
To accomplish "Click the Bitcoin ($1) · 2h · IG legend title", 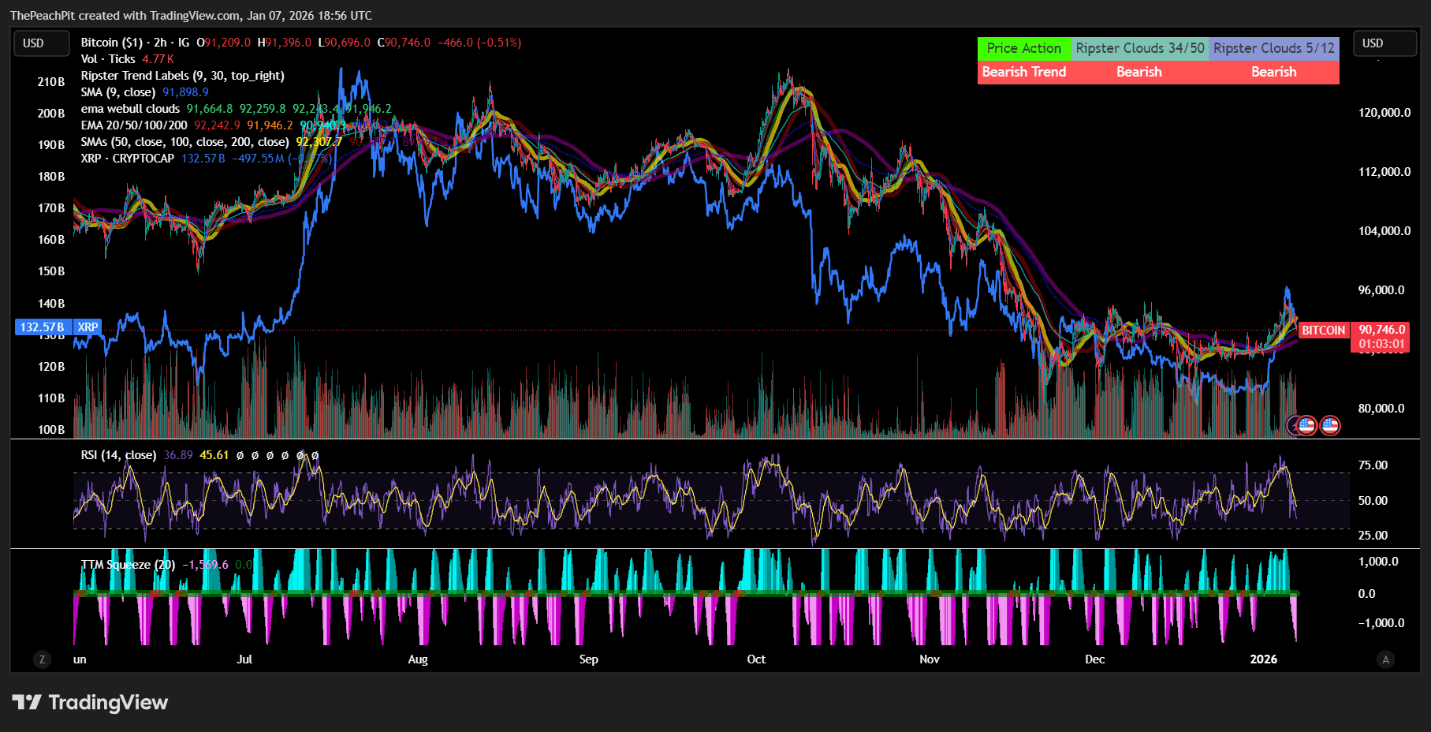I will 132,42.
